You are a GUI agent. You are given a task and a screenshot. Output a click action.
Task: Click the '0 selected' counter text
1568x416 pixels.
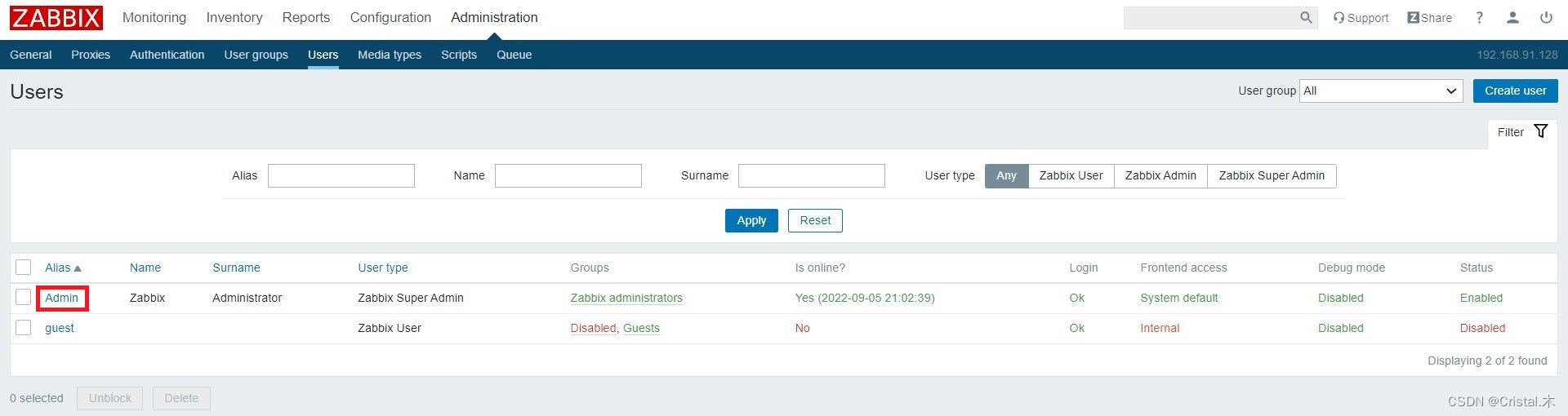tap(37, 398)
